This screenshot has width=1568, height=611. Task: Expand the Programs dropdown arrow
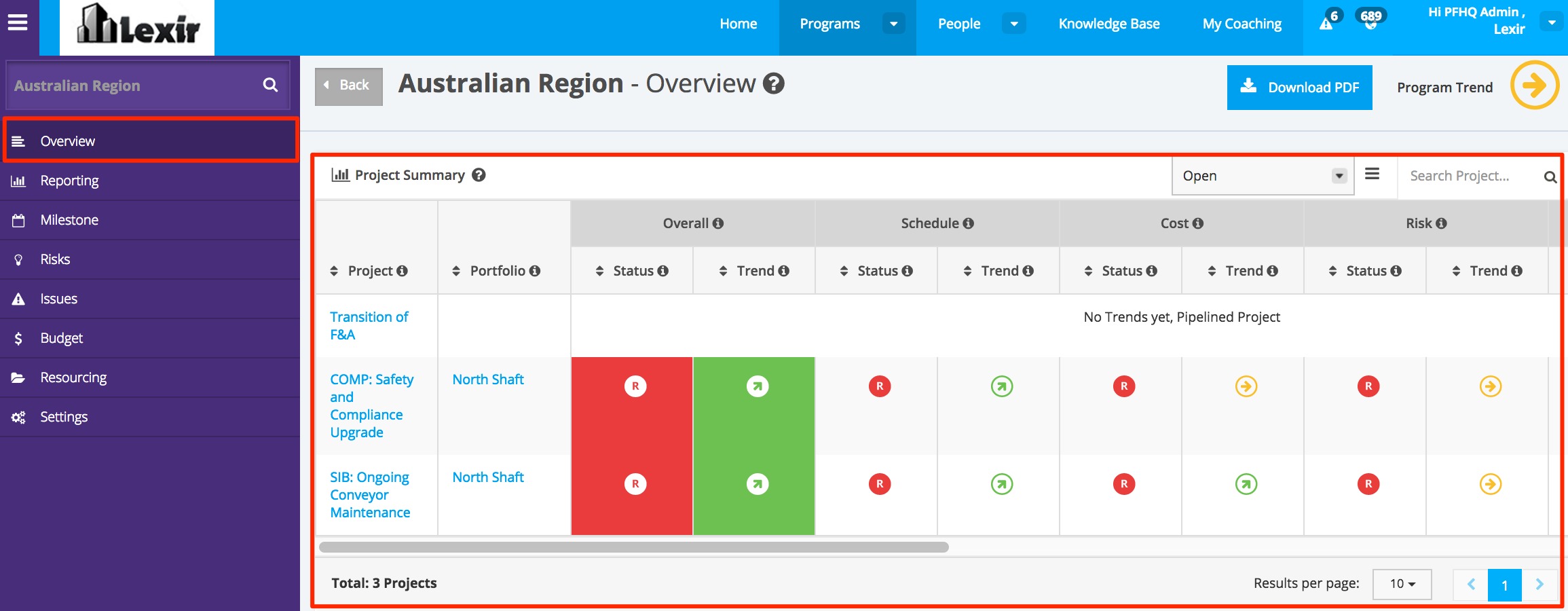pyautogui.click(x=893, y=24)
